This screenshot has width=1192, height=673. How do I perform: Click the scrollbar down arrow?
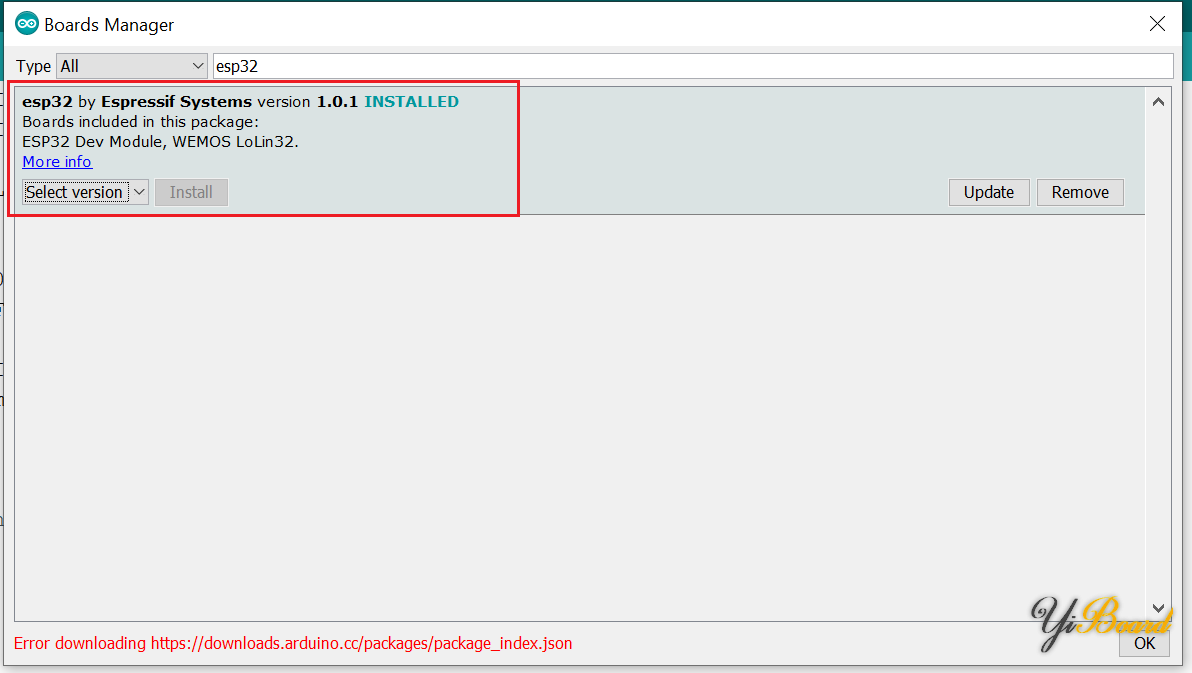pos(1158,608)
